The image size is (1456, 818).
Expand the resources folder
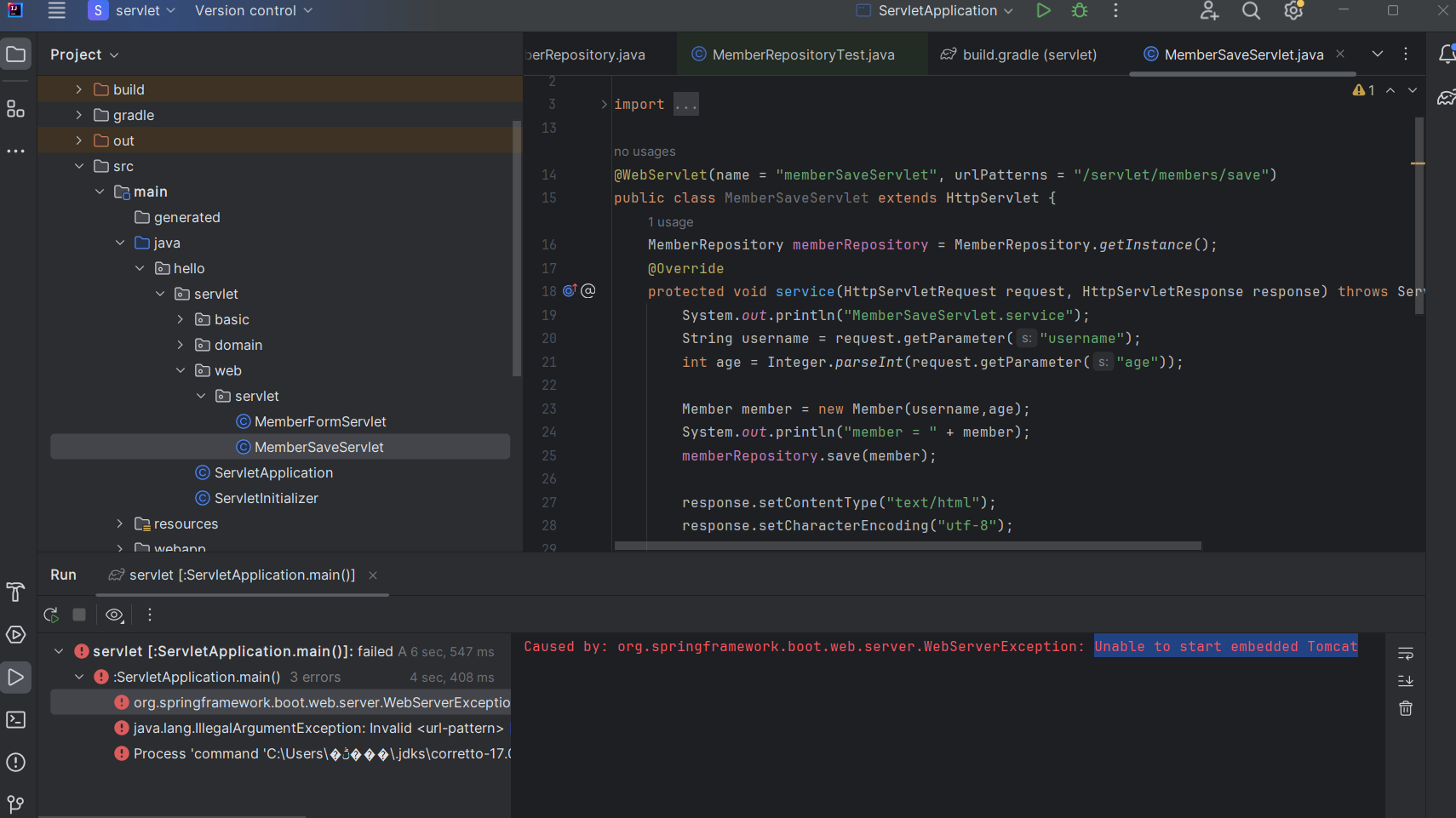tap(119, 523)
